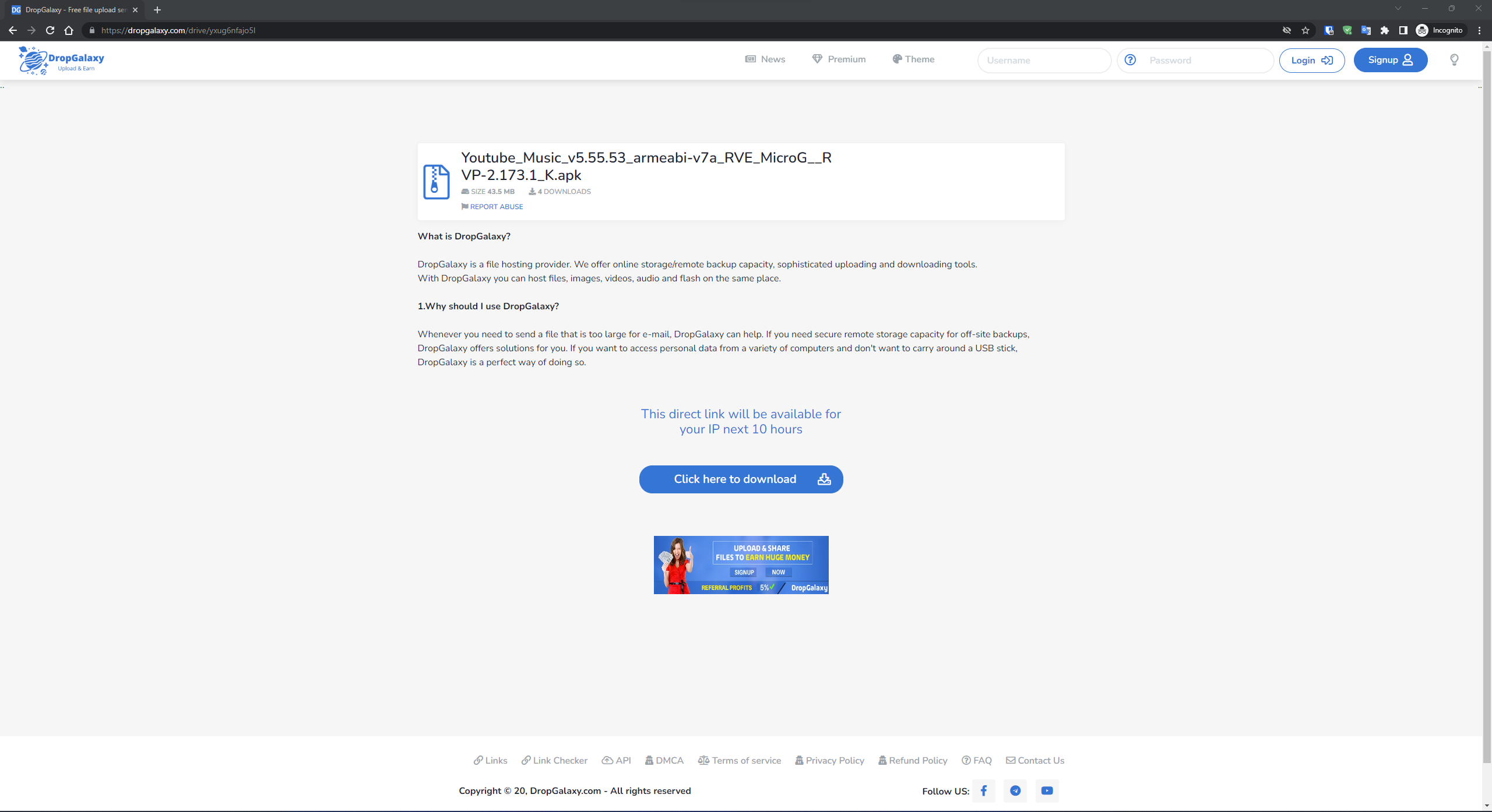Click the password help question-mark icon
1492x812 pixels.
click(x=1129, y=60)
